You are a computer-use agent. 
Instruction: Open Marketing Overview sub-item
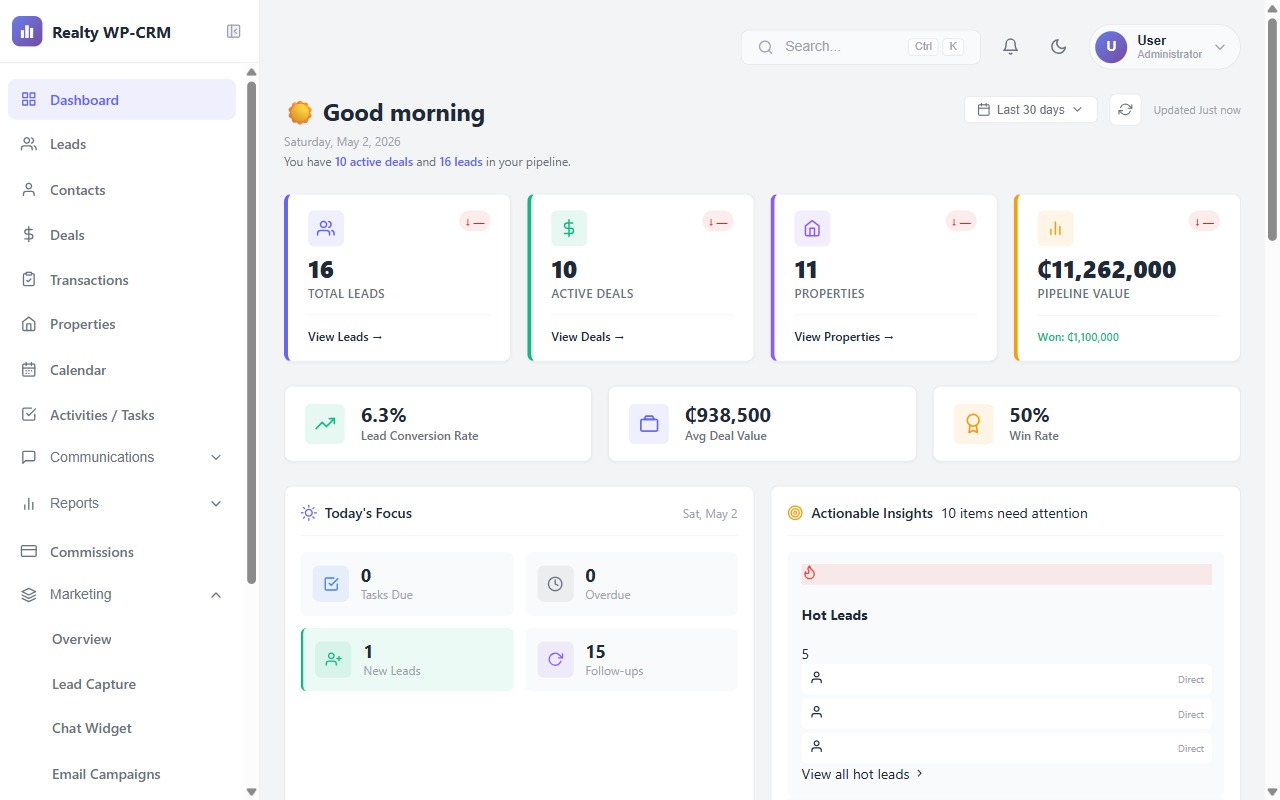pyautogui.click(x=82, y=639)
